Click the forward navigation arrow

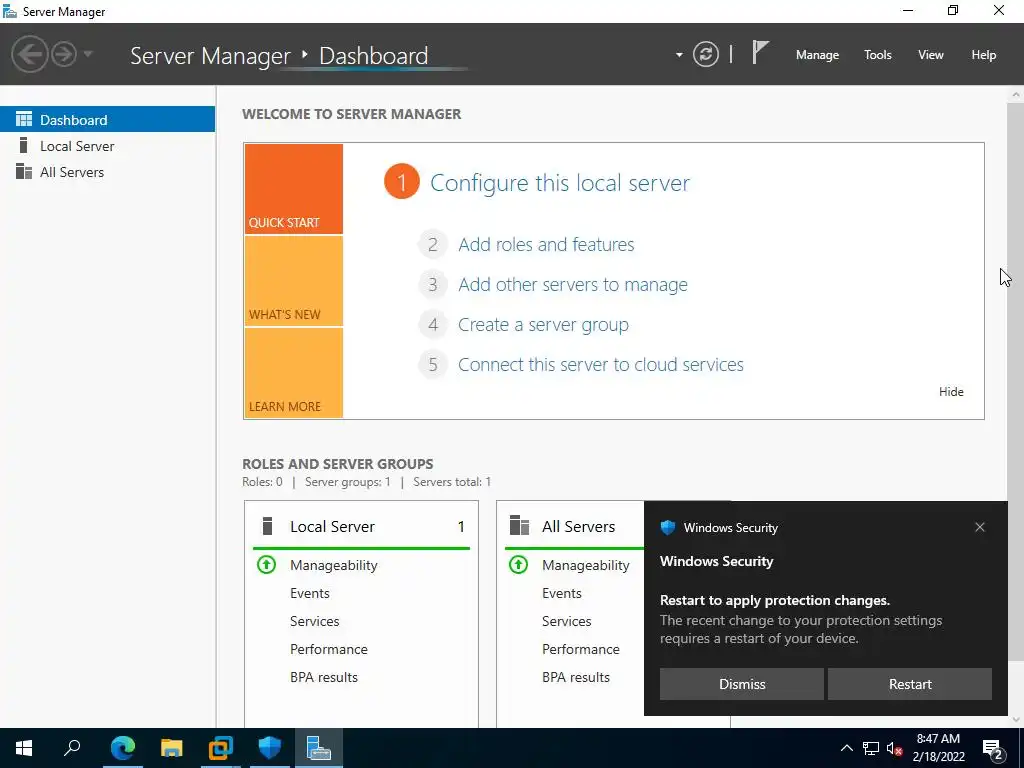click(x=64, y=54)
